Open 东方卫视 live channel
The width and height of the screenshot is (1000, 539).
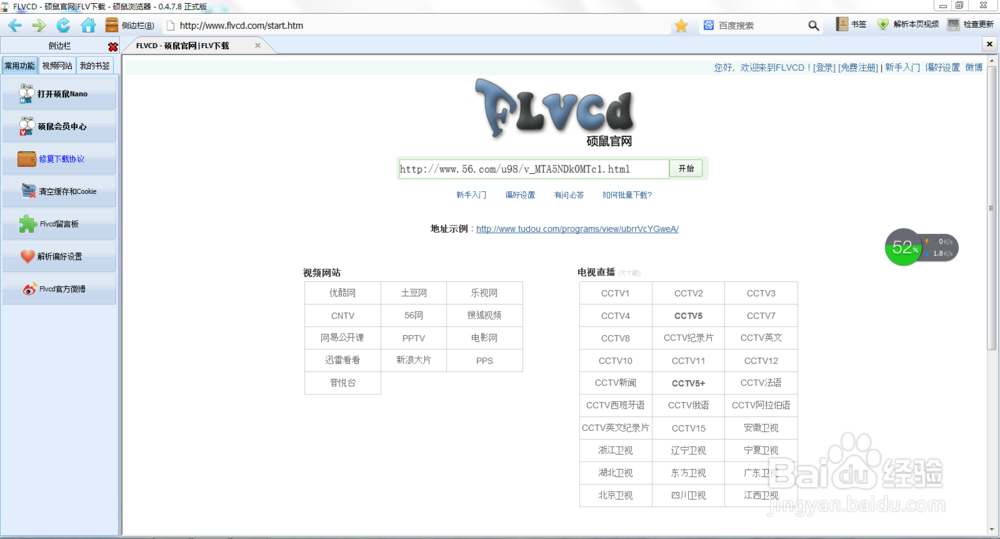click(688, 473)
